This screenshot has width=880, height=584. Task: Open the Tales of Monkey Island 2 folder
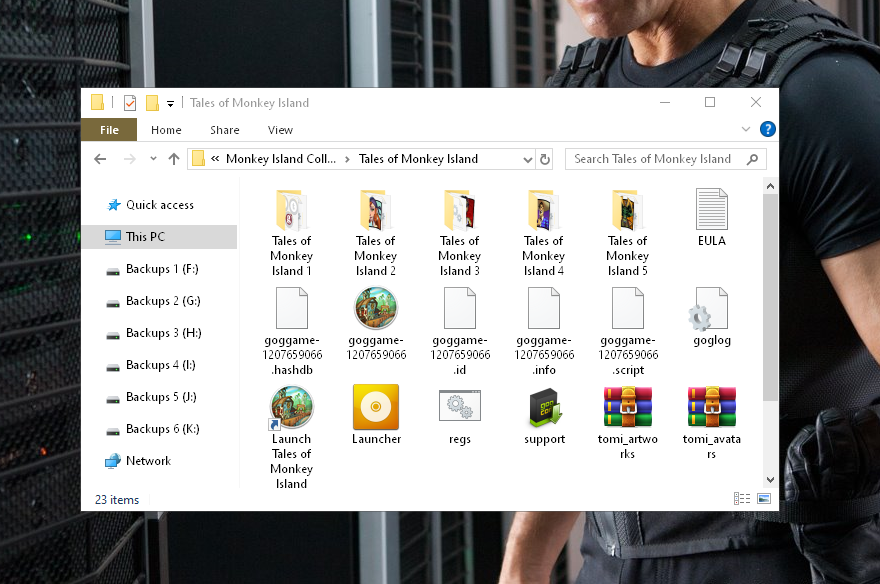pos(375,233)
